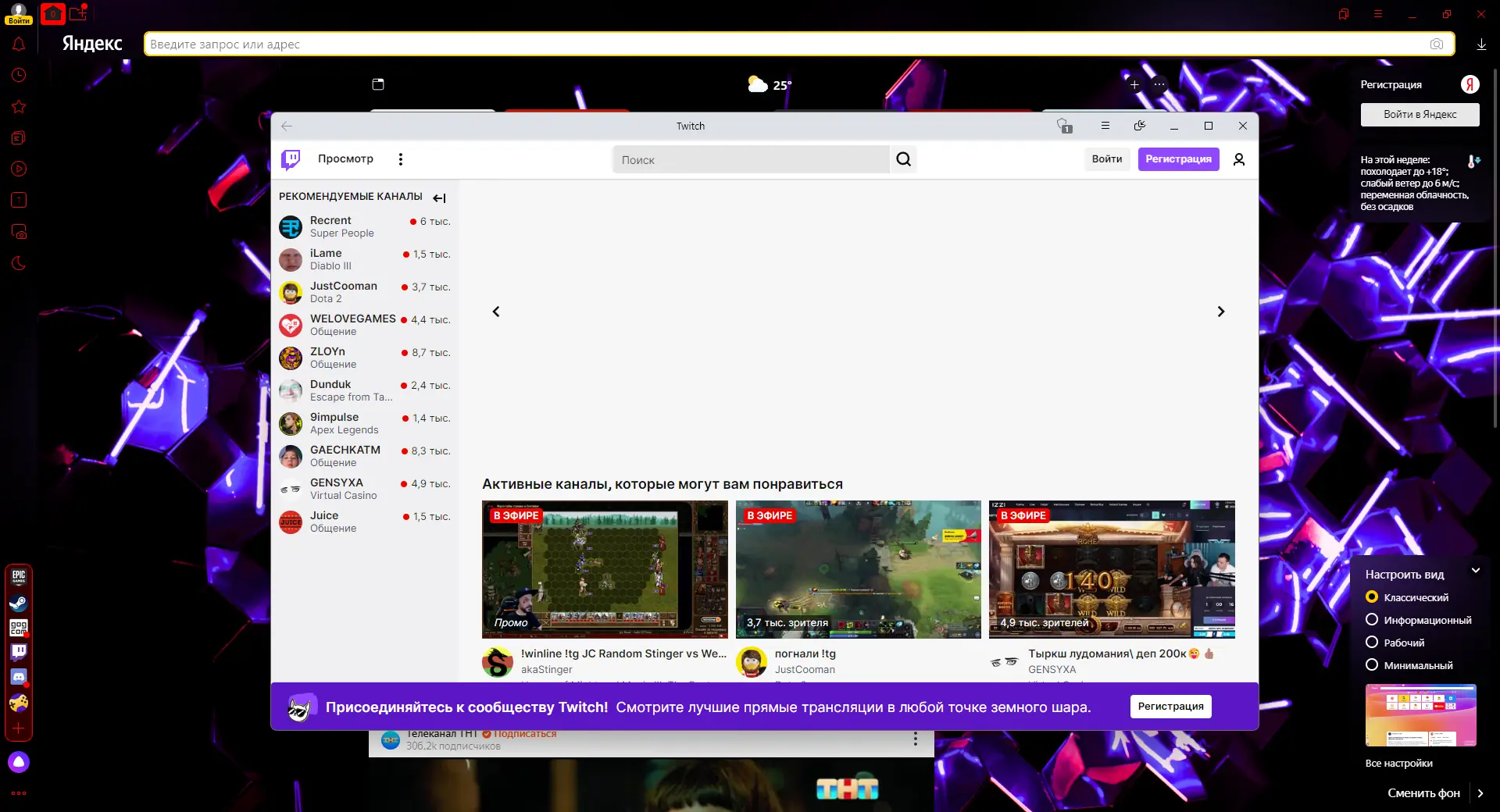This screenshot has width=1500, height=812.
Task: Open the sidebar three-dot settings at bottom
Action: click(x=19, y=793)
